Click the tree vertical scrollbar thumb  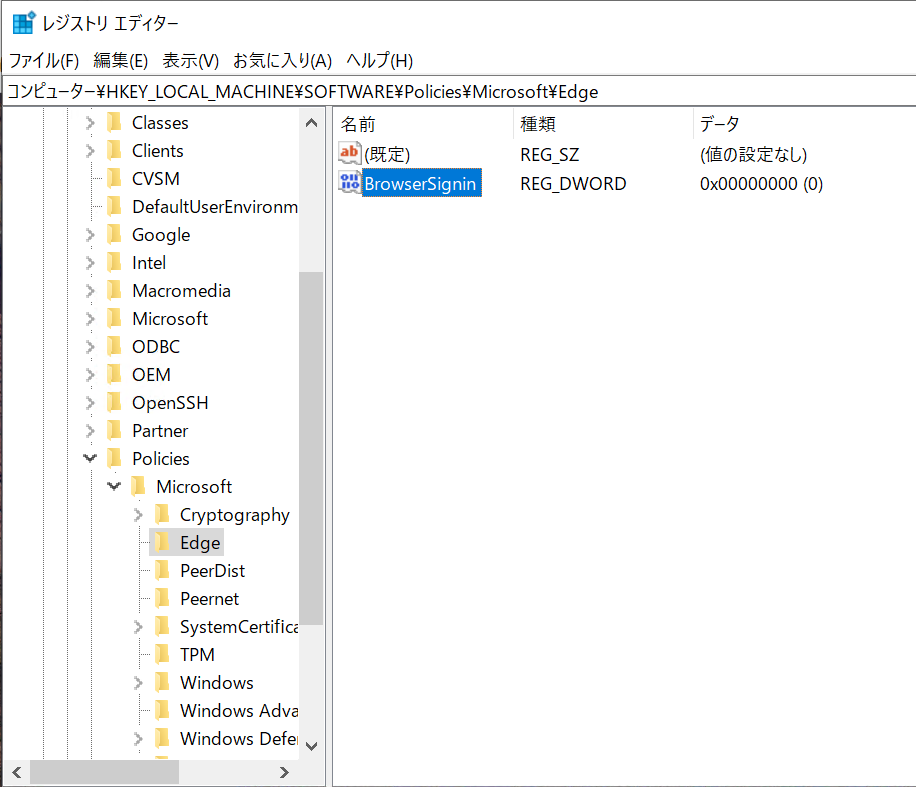coord(311,449)
